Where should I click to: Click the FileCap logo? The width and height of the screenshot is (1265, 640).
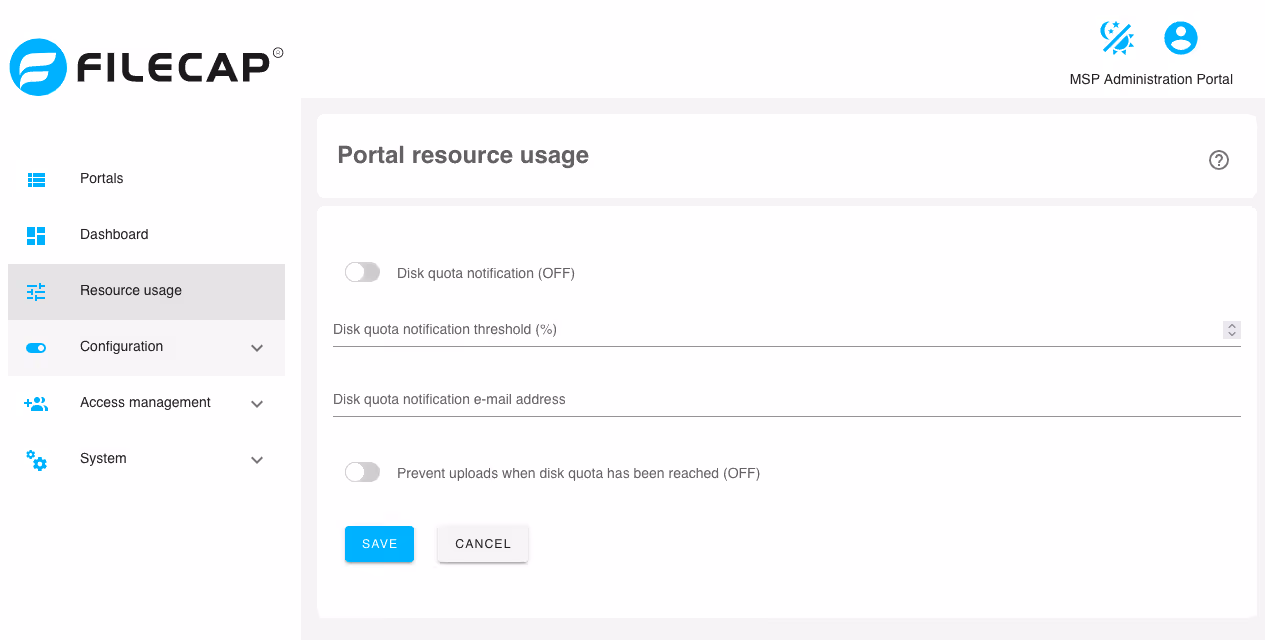146,67
